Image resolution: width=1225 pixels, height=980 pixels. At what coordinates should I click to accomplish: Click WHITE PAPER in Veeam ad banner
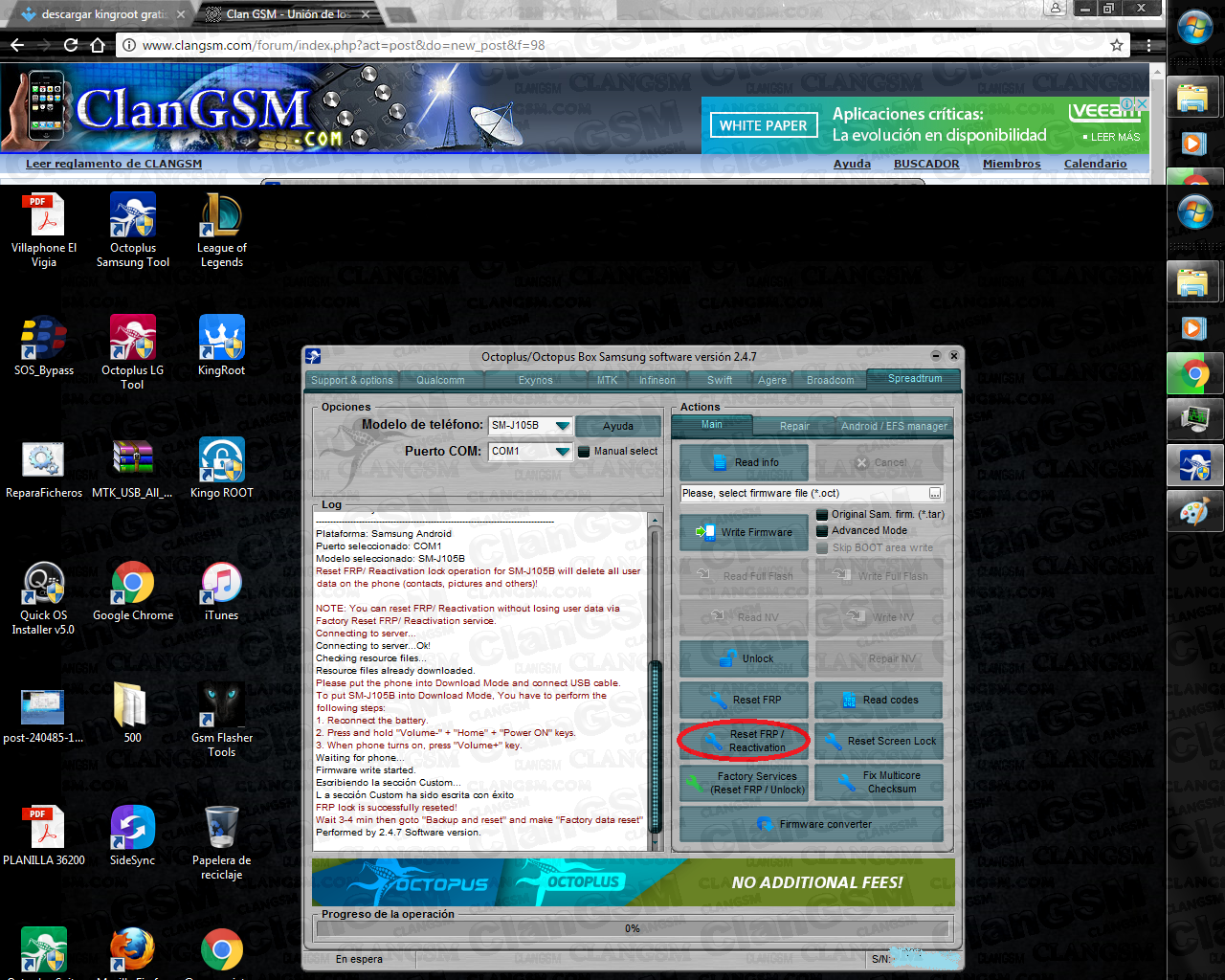coord(764,125)
